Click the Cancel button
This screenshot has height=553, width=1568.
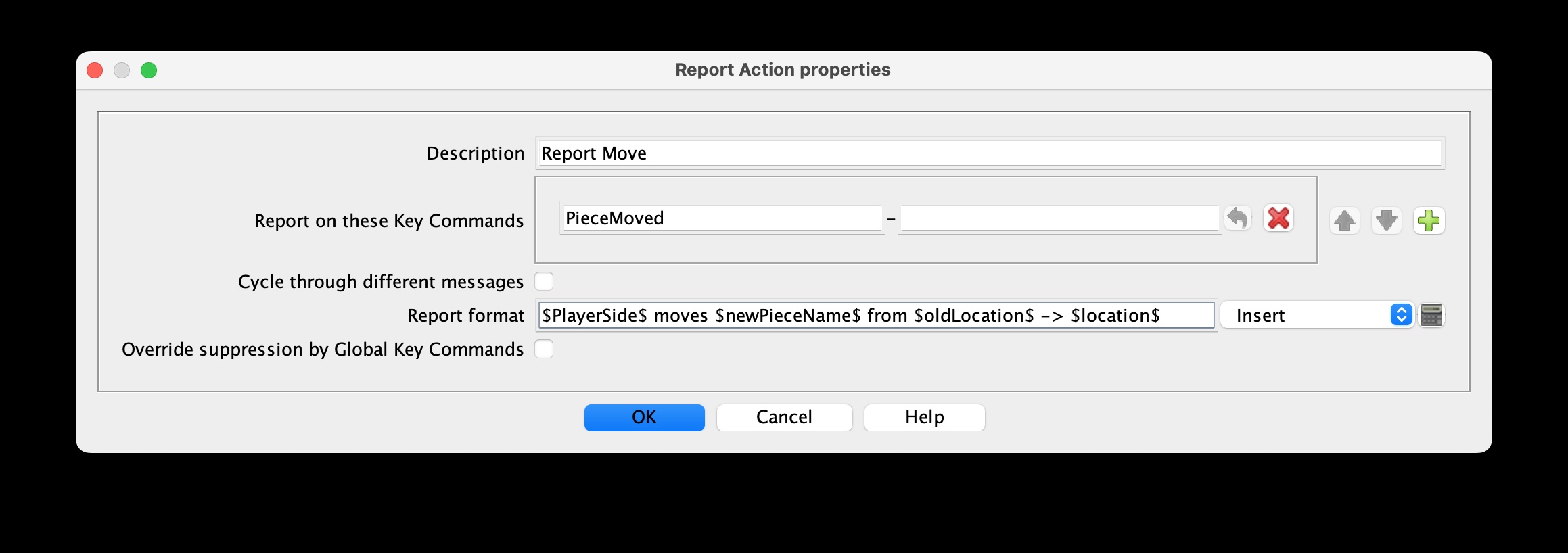pos(784,417)
